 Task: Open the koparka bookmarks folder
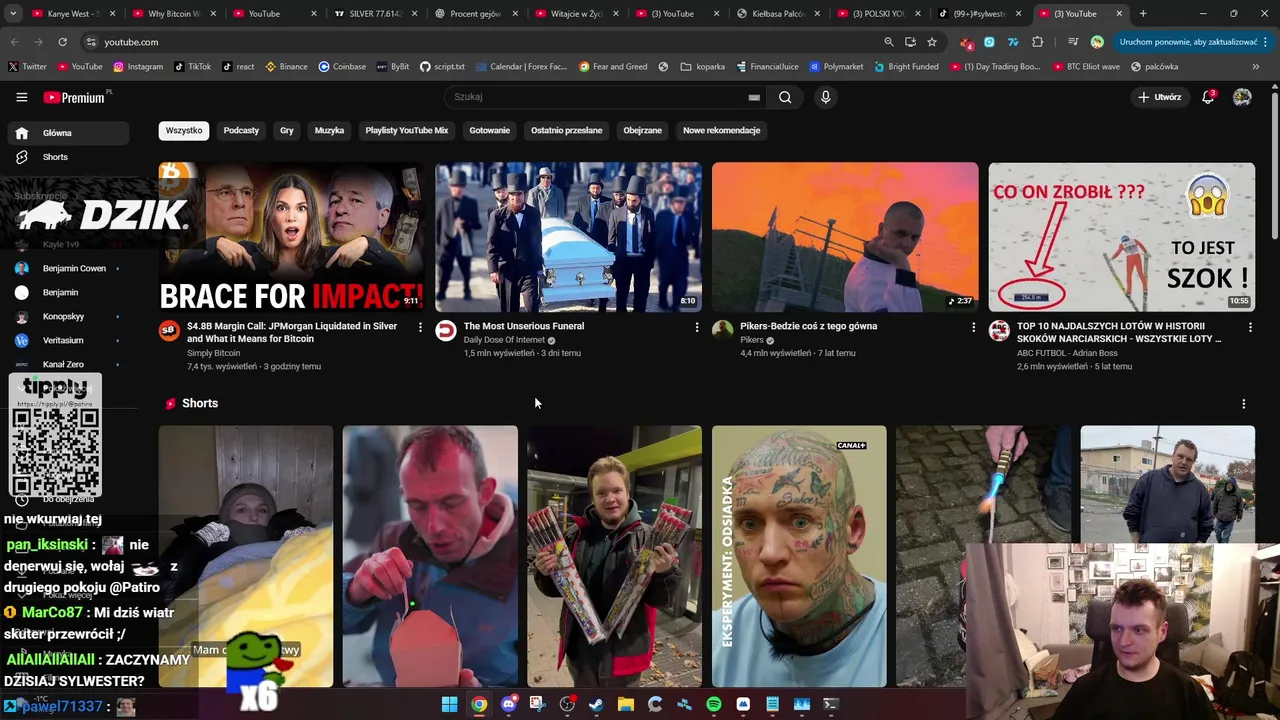coord(703,67)
